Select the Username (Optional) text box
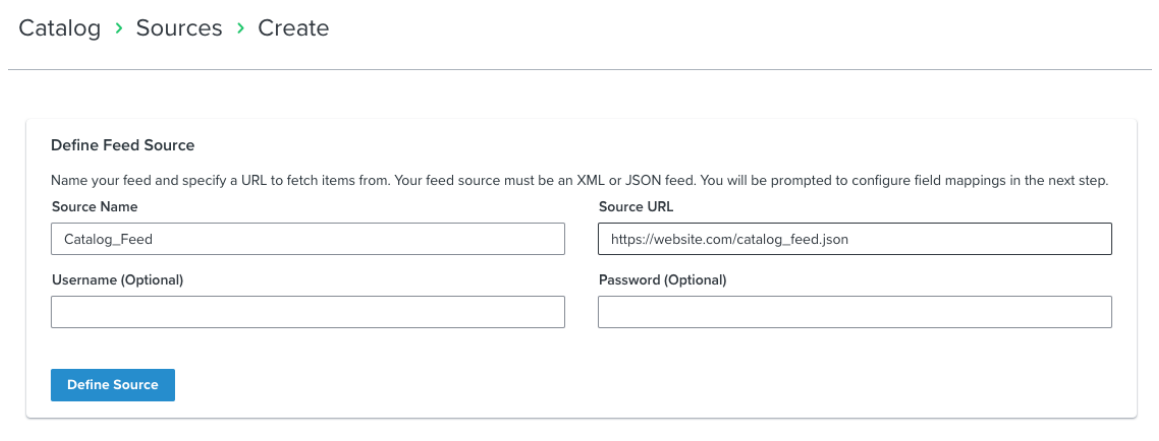Image resolution: width=1159 pixels, height=441 pixels. (307, 312)
